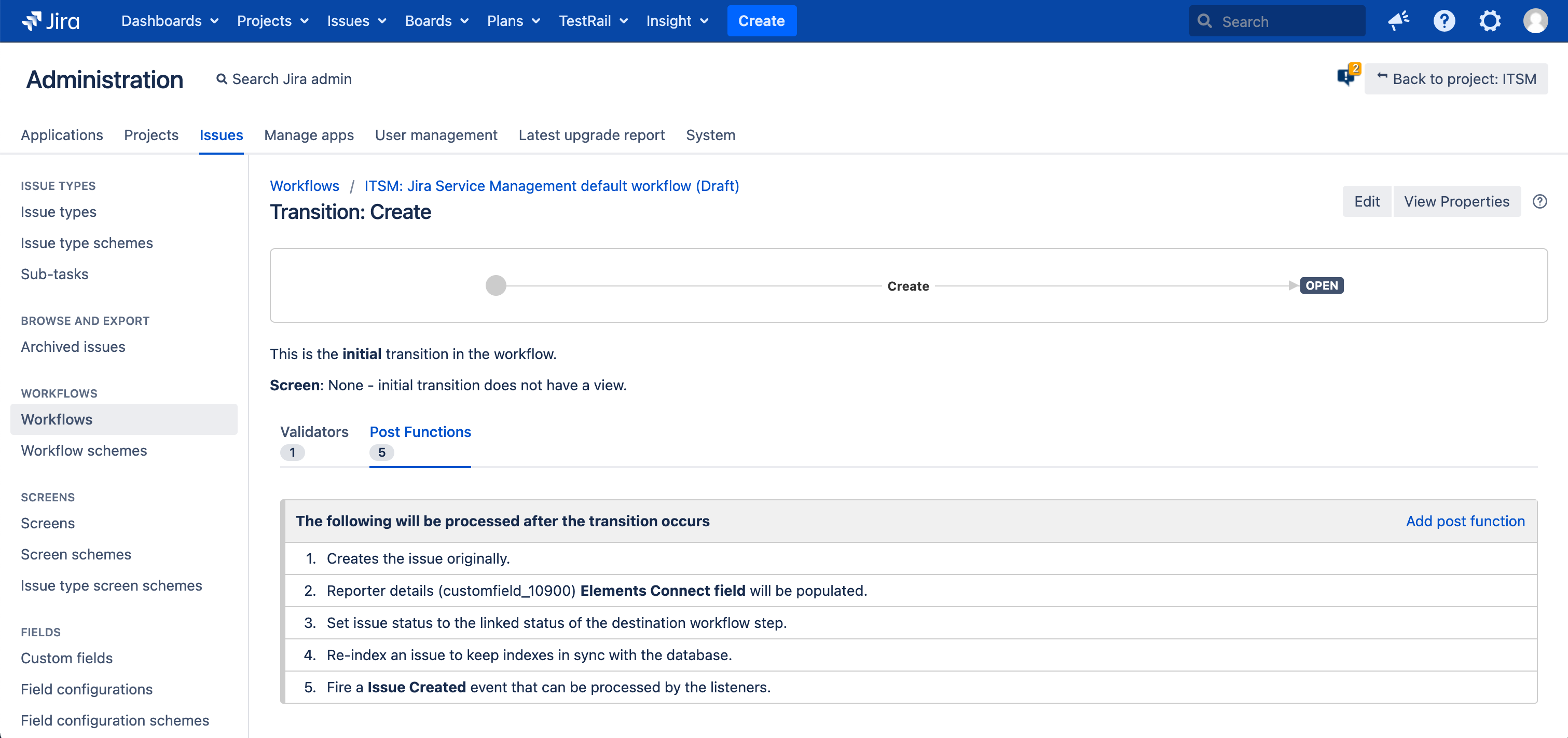The width and height of the screenshot is (1568, 738).
Task: Click the Add post function link
Action: [1465, 521]
